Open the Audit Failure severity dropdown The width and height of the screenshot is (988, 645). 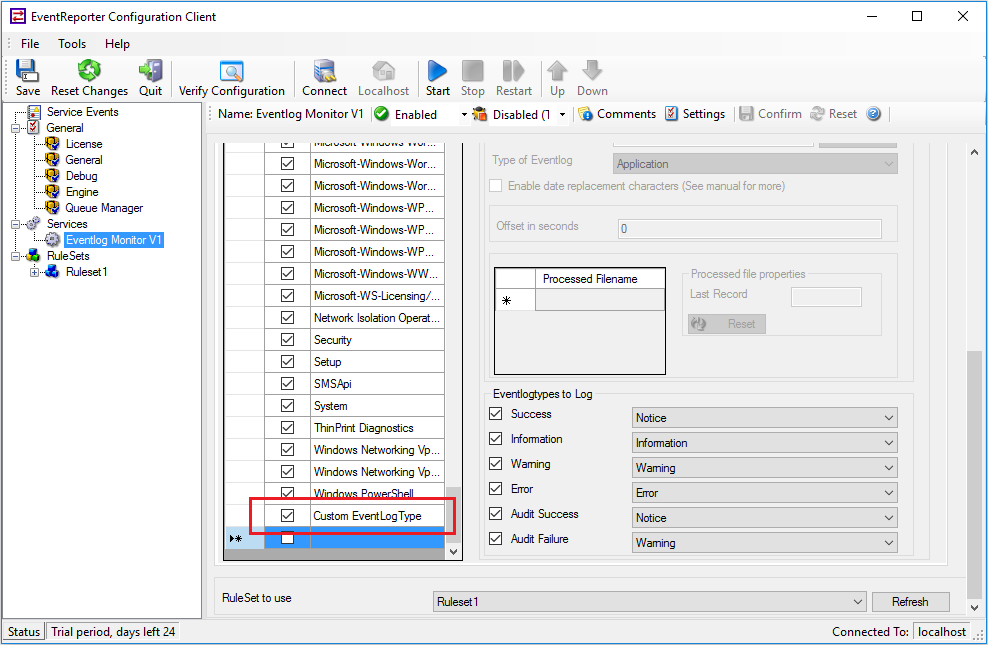pos(765,542)
